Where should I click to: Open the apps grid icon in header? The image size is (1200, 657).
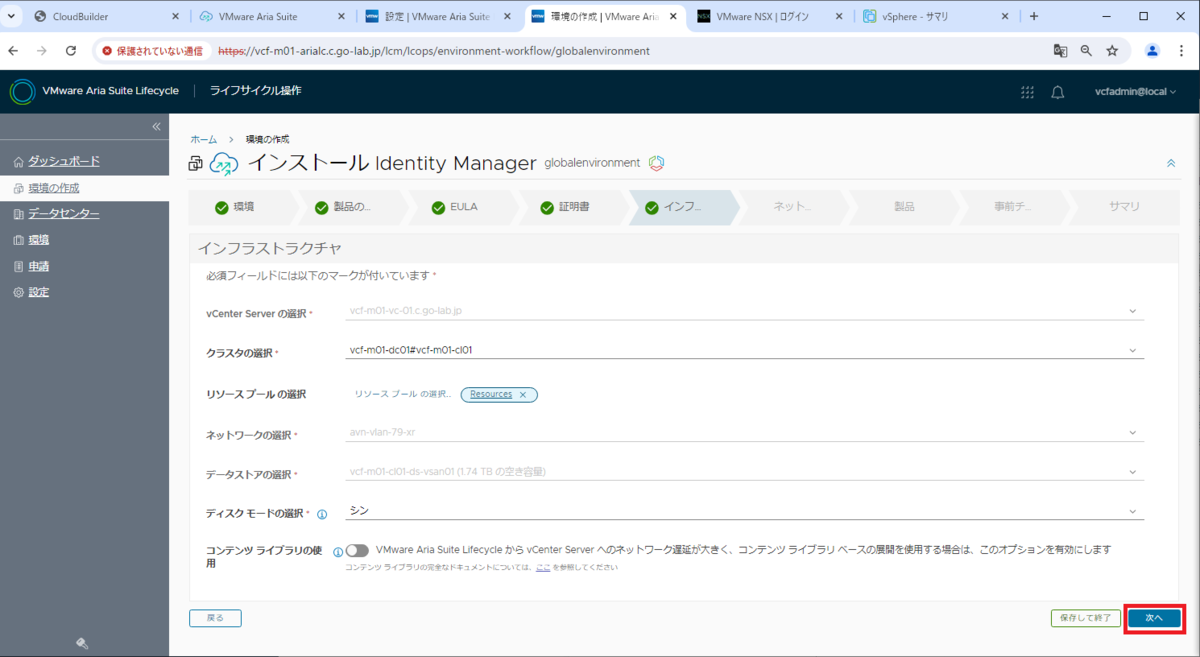(1027, 92)
